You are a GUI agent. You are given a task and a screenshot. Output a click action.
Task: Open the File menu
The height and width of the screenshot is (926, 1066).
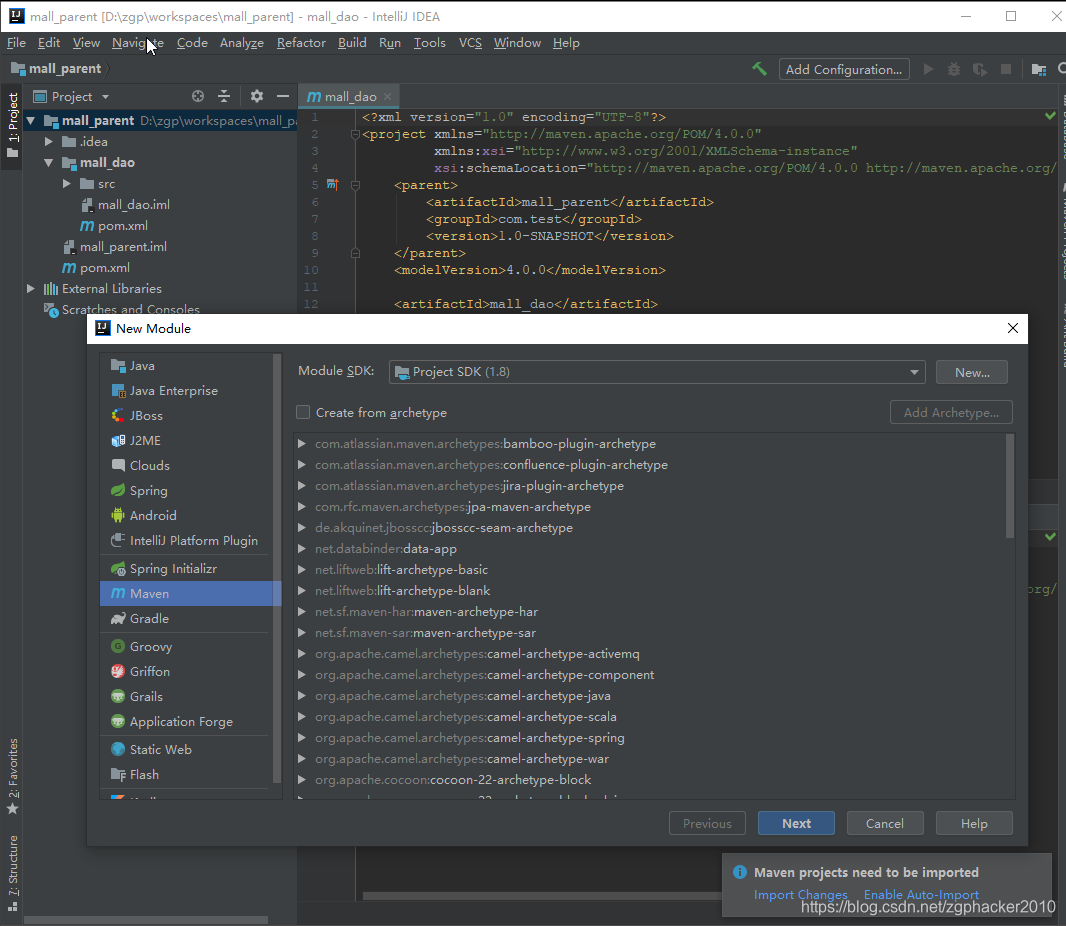point(16,43)
